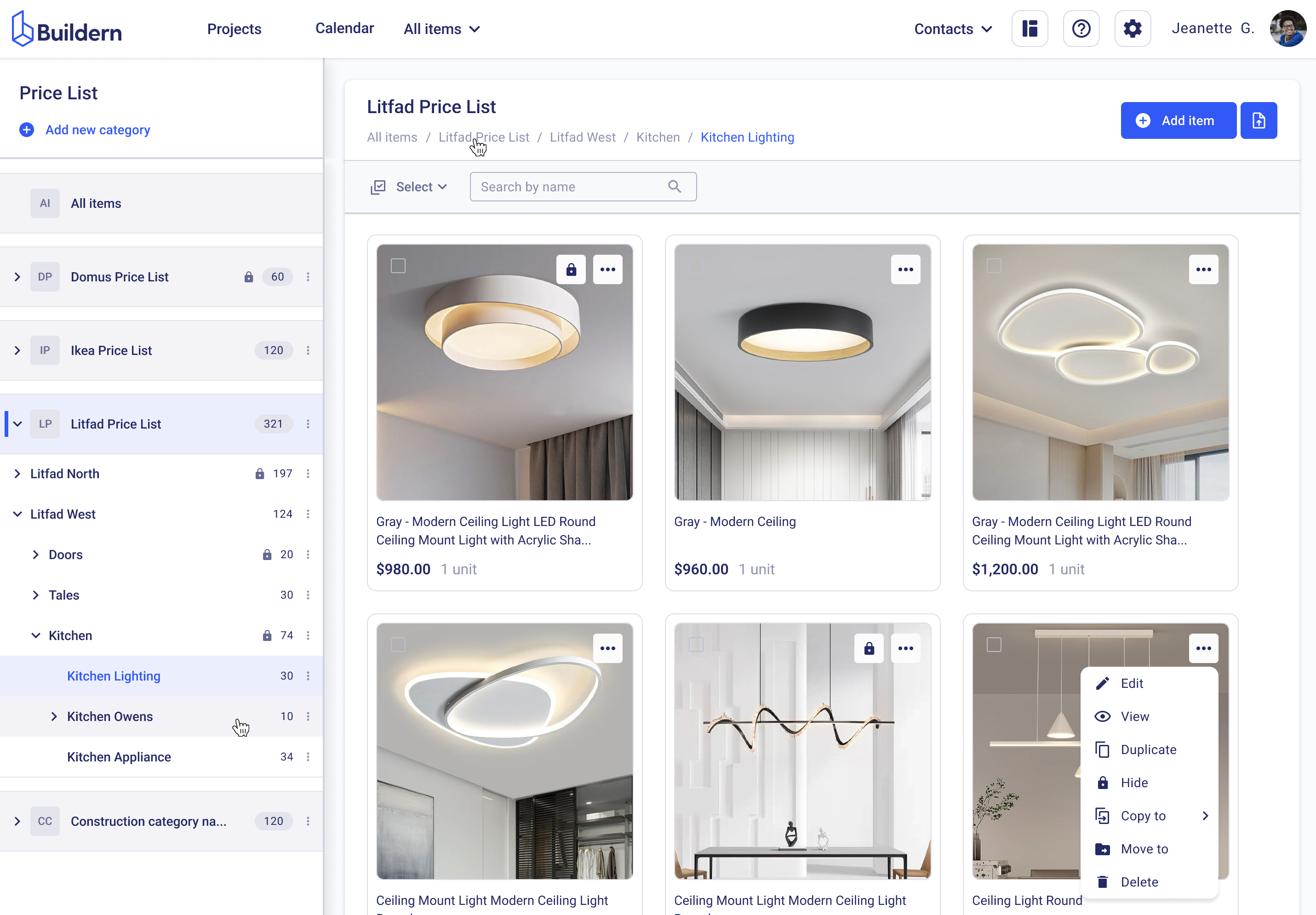Open kebab menu for Domus Price List

point(308,277)
